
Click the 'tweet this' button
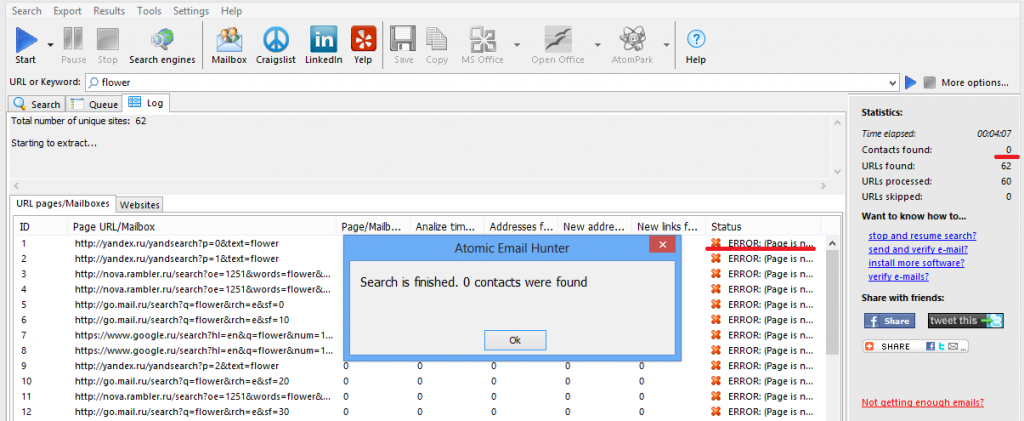[965, 320]
